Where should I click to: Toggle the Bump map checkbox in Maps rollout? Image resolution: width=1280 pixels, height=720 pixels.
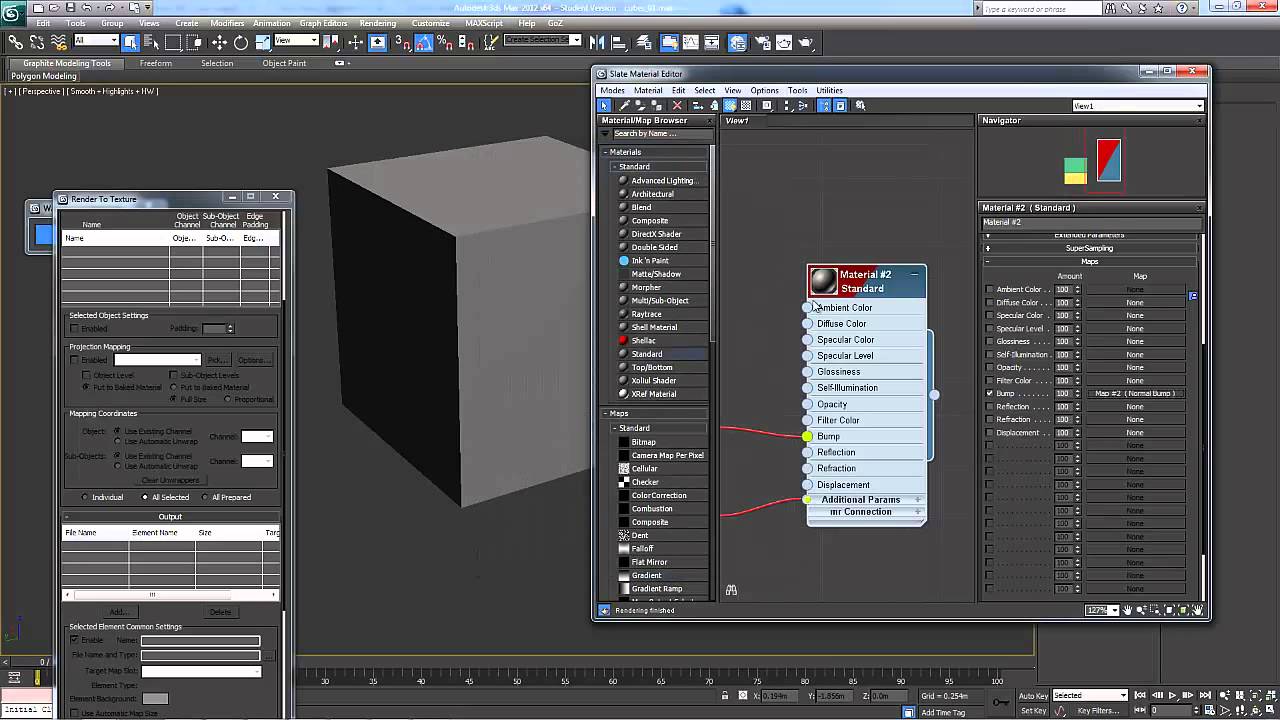990,393
